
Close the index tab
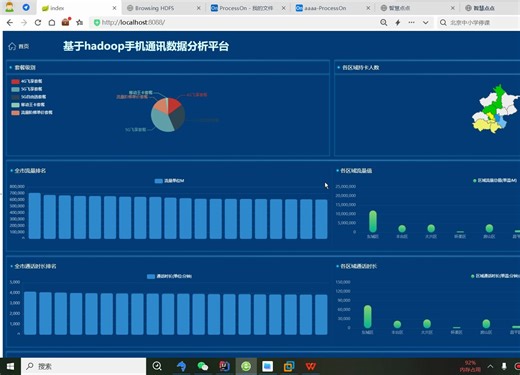pyautogui.click(x=114, y=8)
